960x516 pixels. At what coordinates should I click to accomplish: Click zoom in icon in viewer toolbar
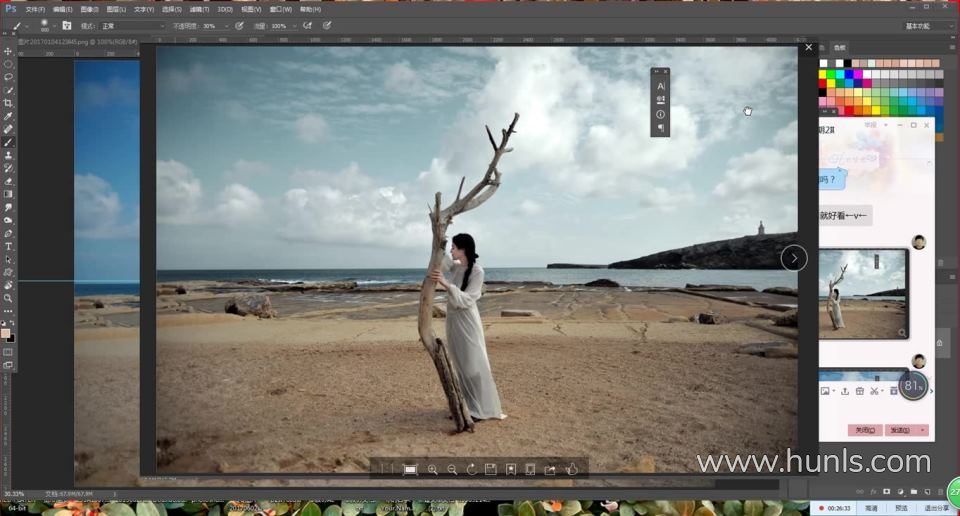[x=432, y=469]
